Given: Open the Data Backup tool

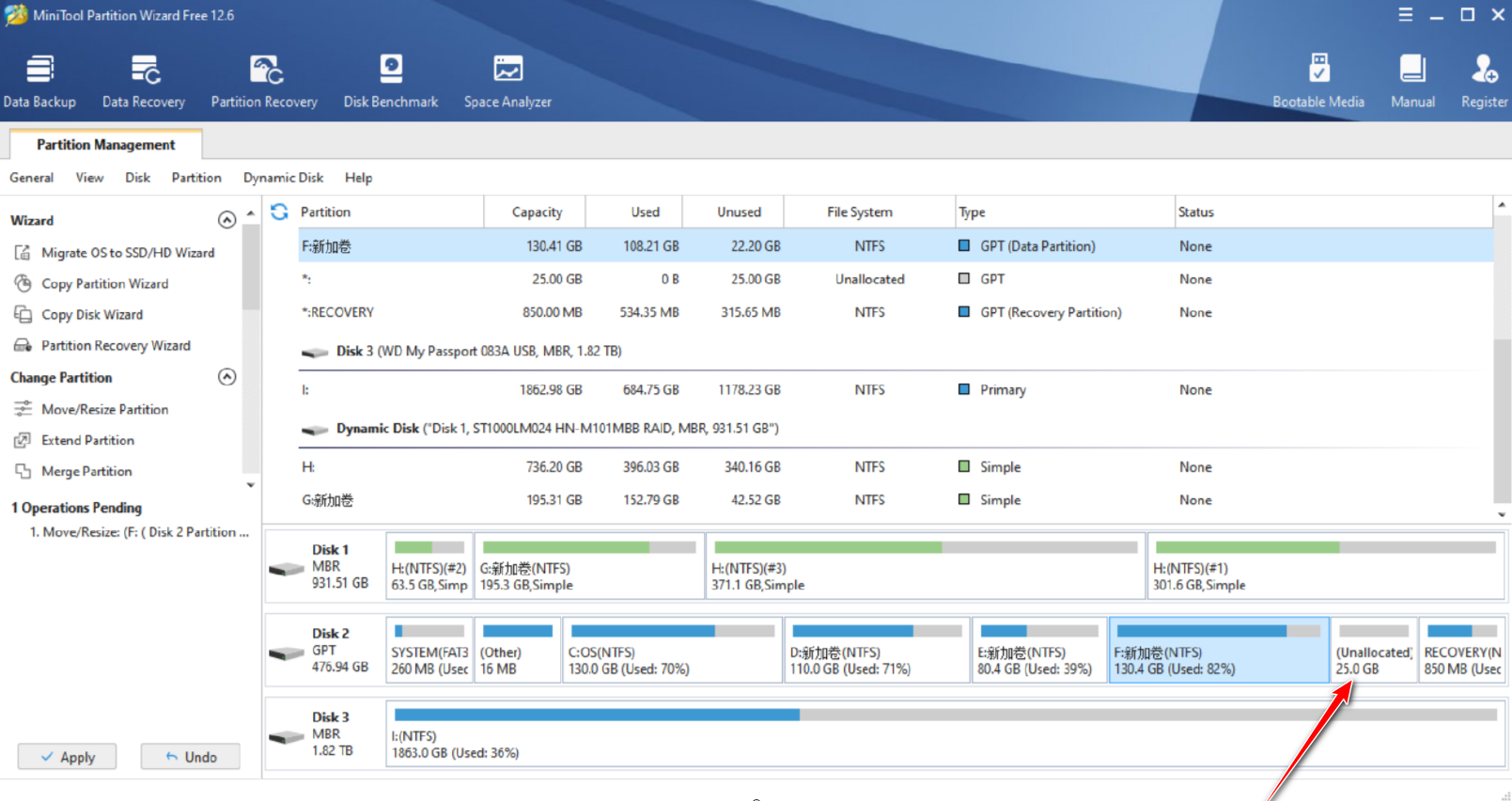Looking at the screenshot, I should tap(39, 81).
